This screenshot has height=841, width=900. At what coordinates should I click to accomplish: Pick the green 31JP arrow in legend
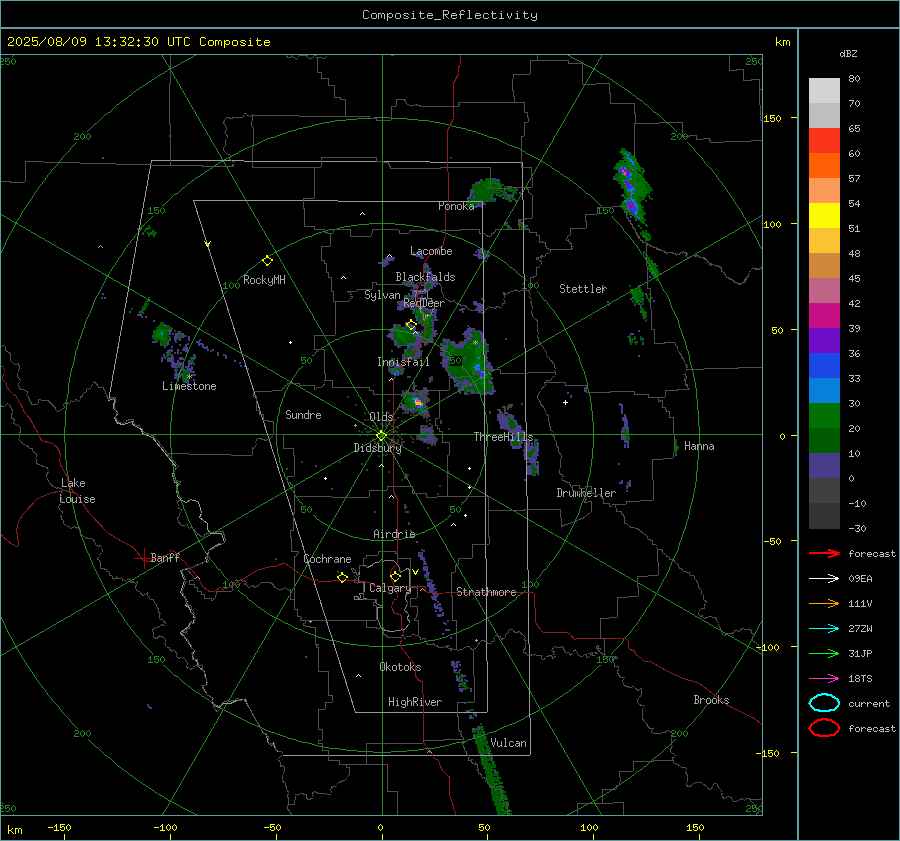point(824,653)
